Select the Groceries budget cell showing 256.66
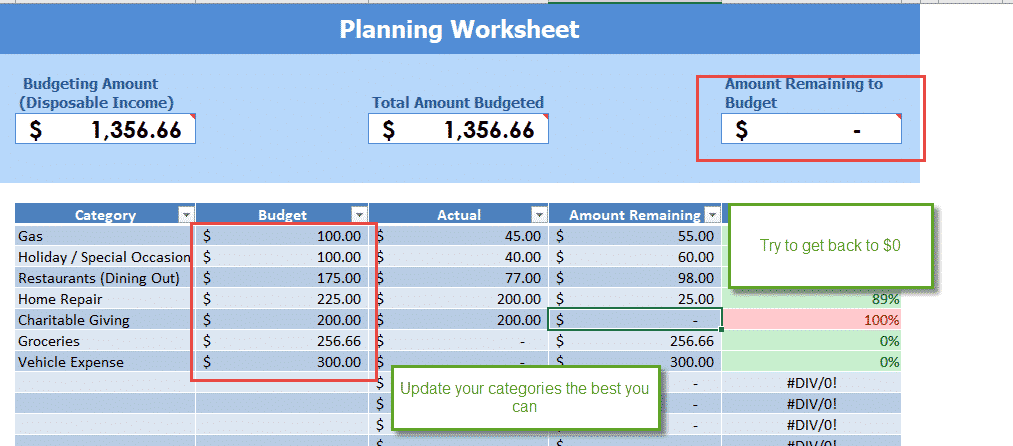 coord(283,341)
